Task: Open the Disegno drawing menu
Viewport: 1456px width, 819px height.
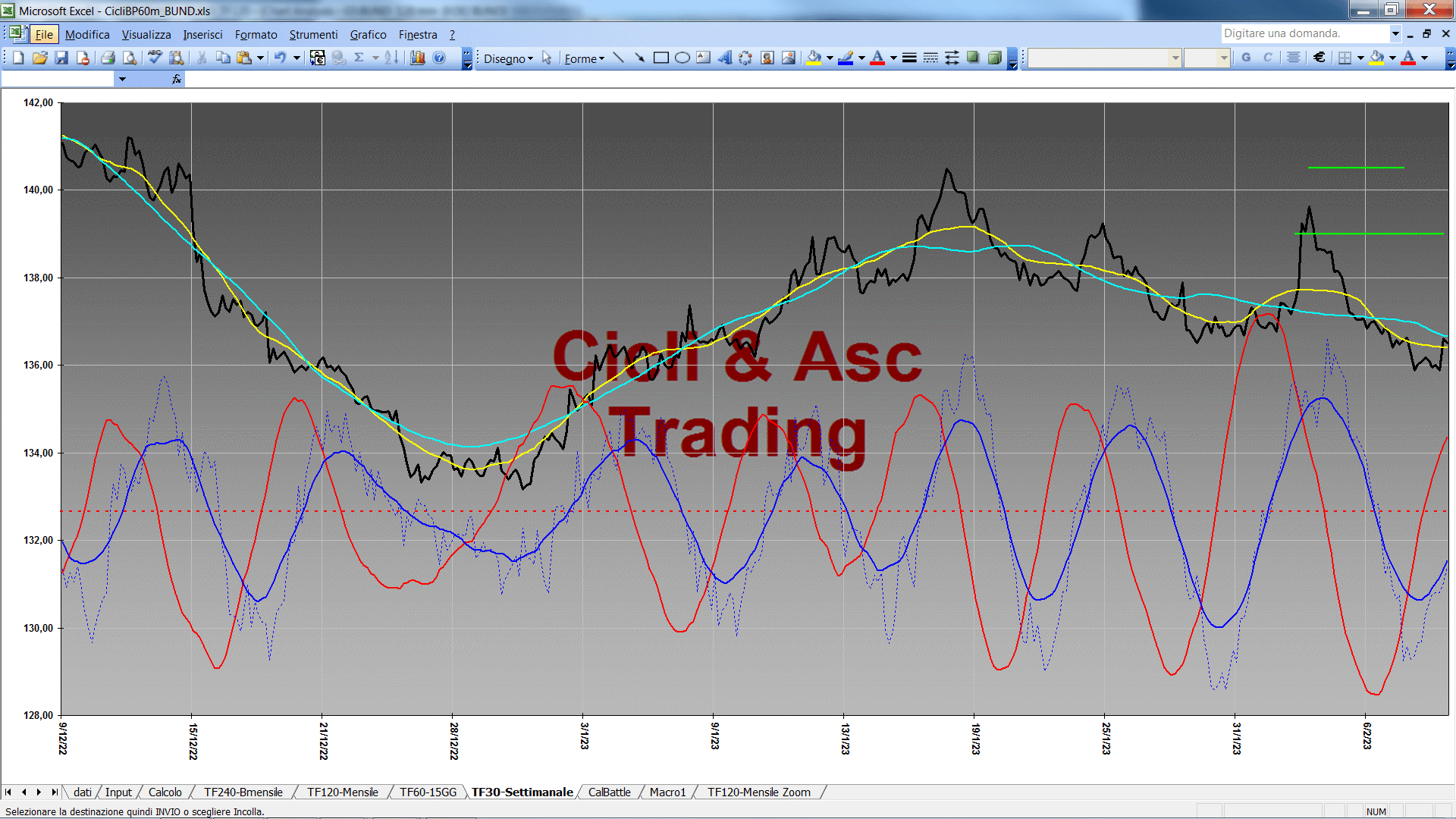Action: (508, 58)
